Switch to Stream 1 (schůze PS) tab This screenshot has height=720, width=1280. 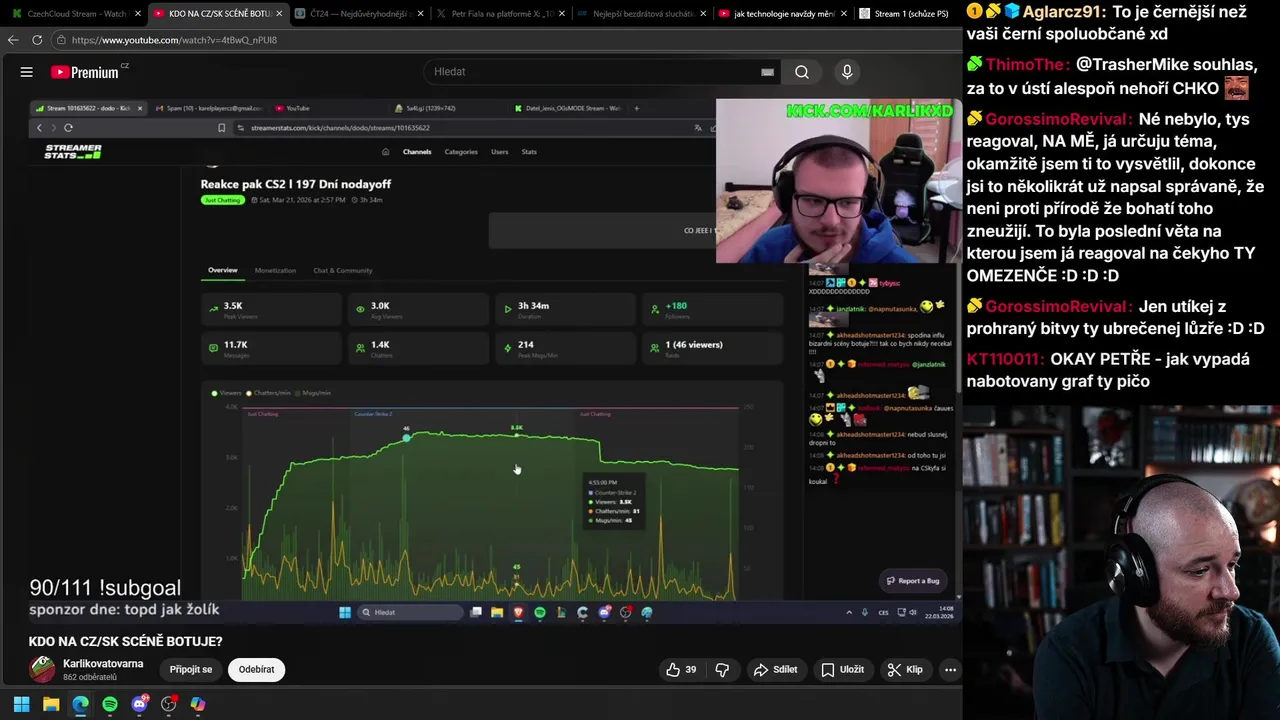pyautogui.click(x=908, y=14)
